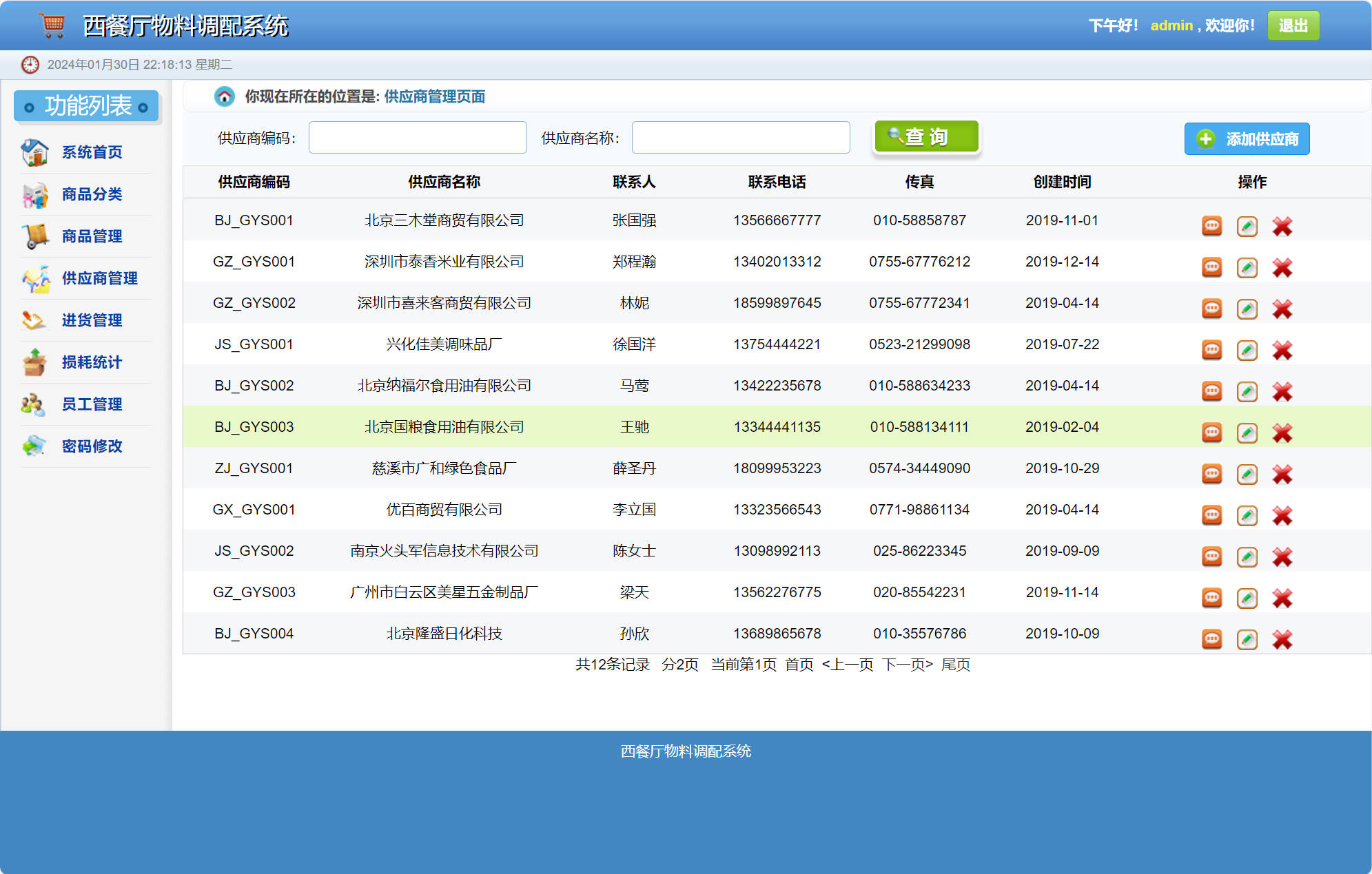Delete supplier 兴化佳美调味品厂
The image size is (1372, 874).
coord(1282,350)
